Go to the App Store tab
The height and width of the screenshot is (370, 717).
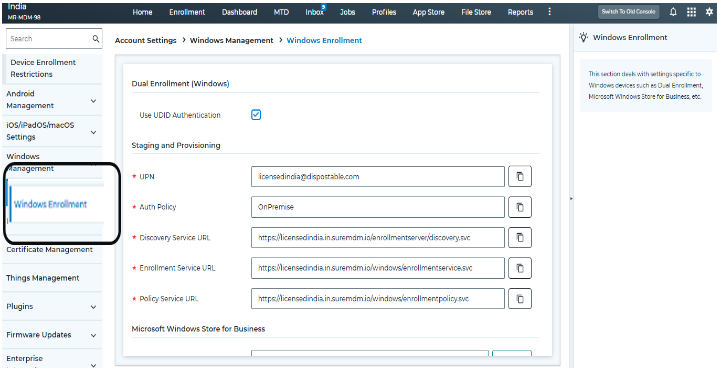(x=428, y=12)
